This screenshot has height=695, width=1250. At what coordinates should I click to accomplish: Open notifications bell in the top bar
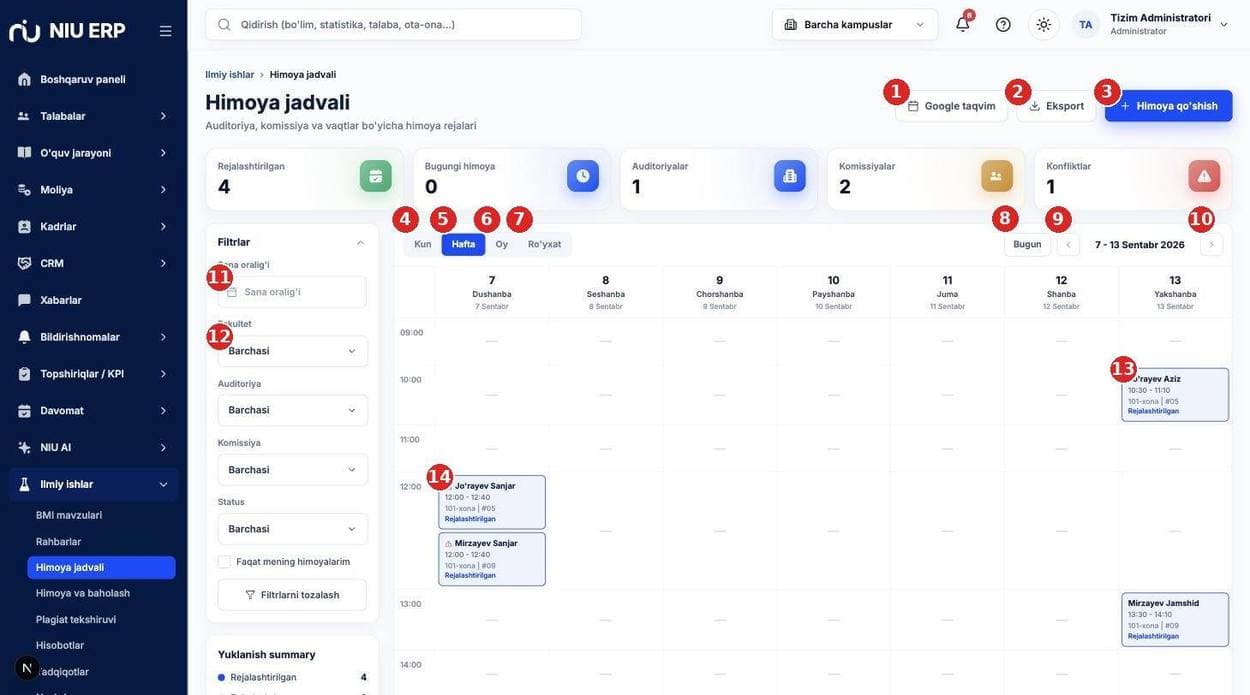click(x=963, y=24)
